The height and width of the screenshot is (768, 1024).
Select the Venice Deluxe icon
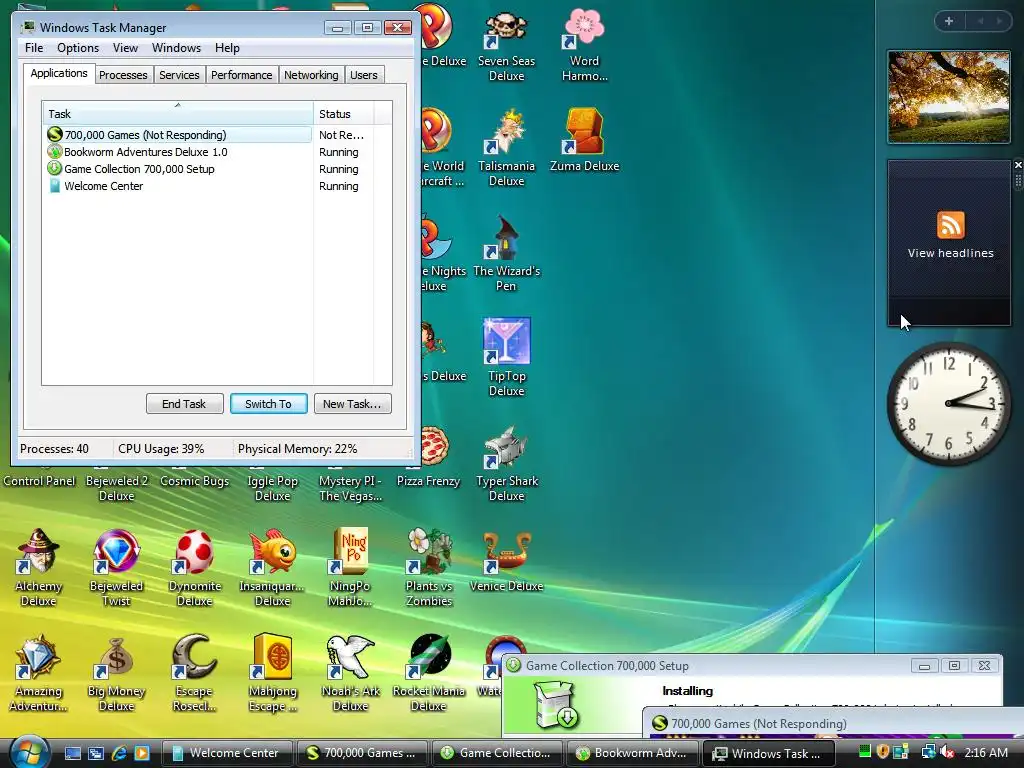[x=506, y=563]
